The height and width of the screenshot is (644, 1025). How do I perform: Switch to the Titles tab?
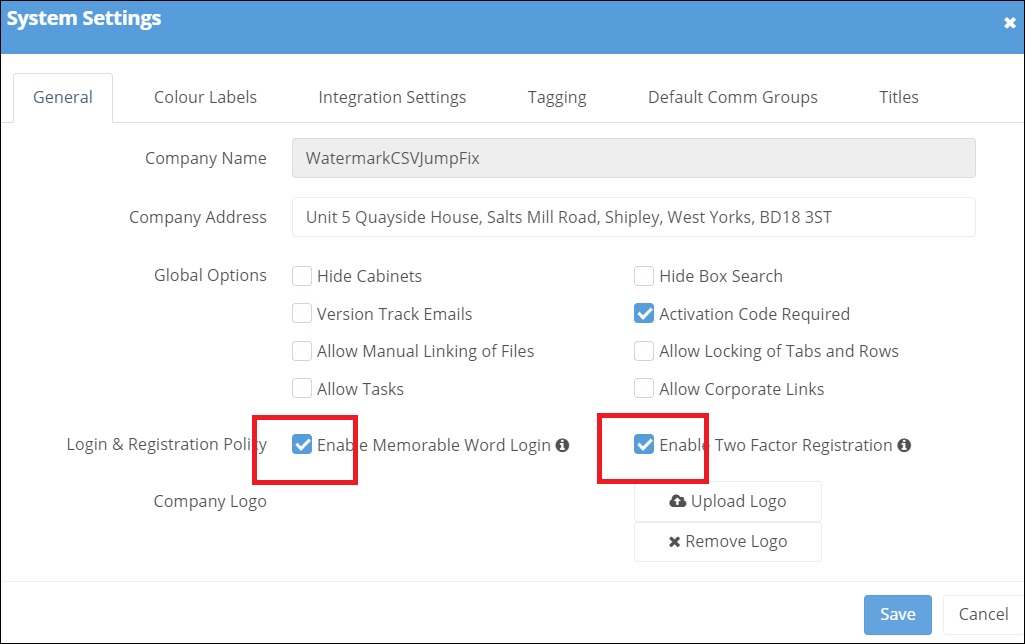899,97
